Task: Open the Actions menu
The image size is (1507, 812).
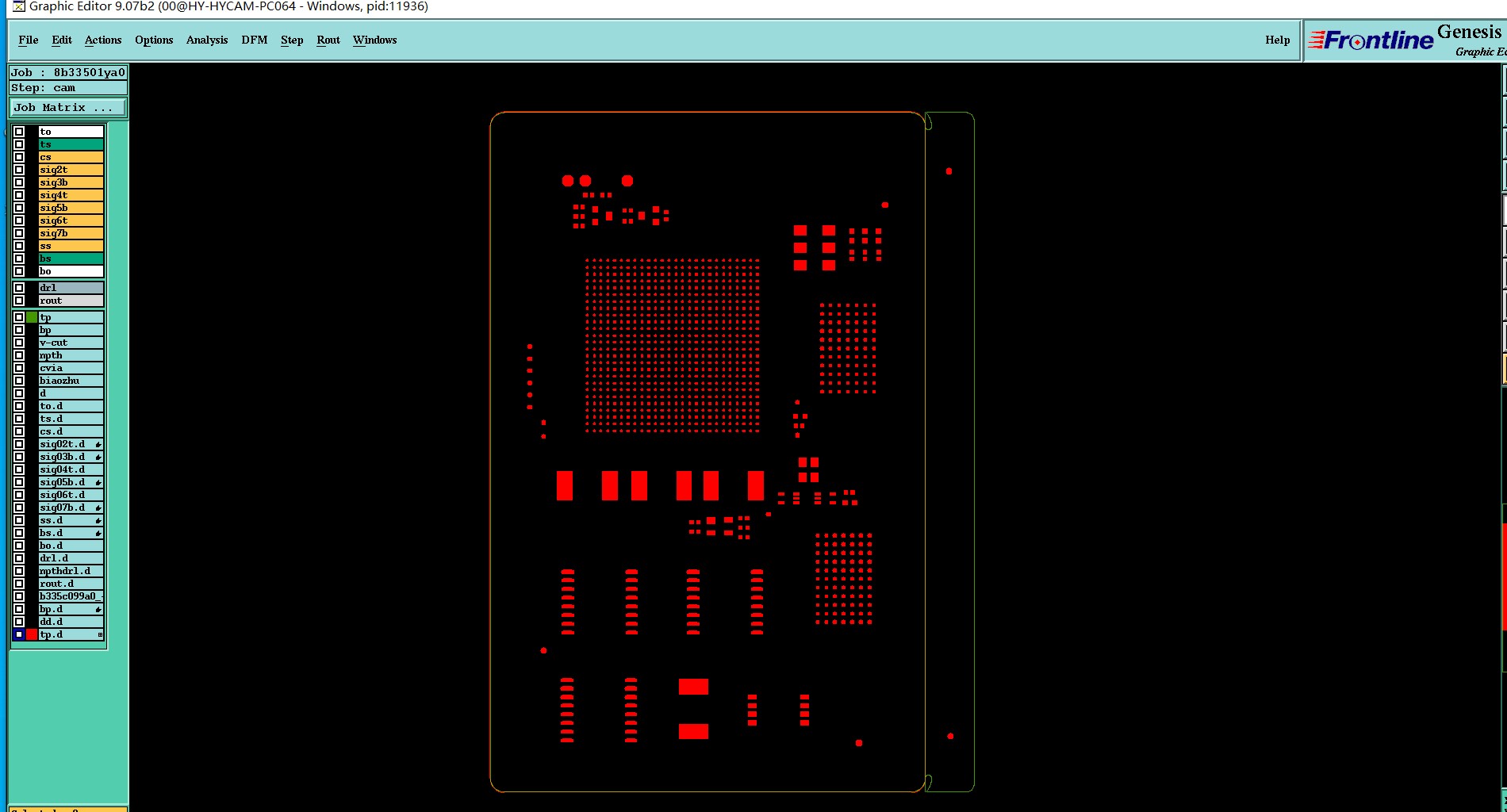Action: 103,40
